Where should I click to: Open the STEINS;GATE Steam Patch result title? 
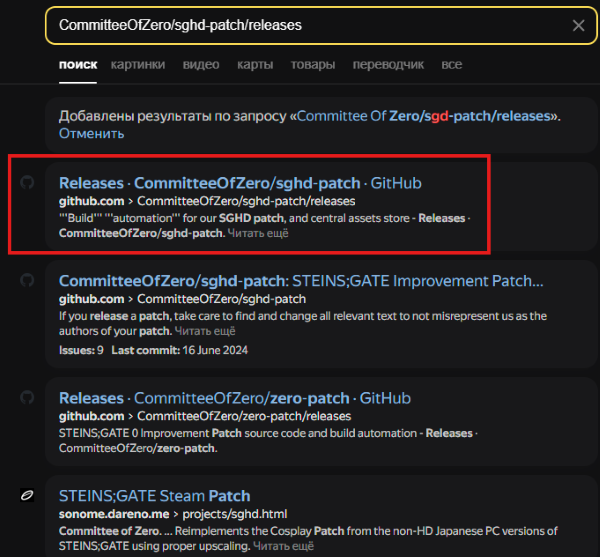pyautogui.click(x=155, y=496)
